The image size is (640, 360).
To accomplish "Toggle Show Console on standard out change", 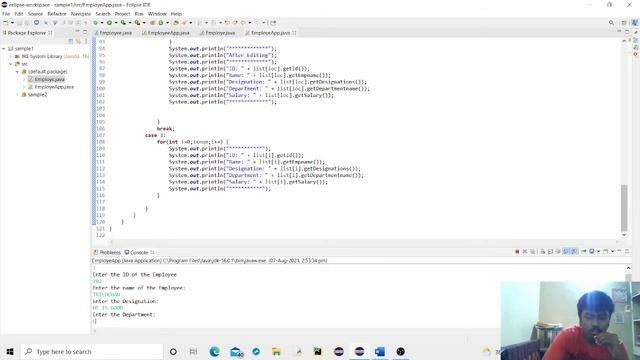I will pyautogui.click(x=566, y=251).
